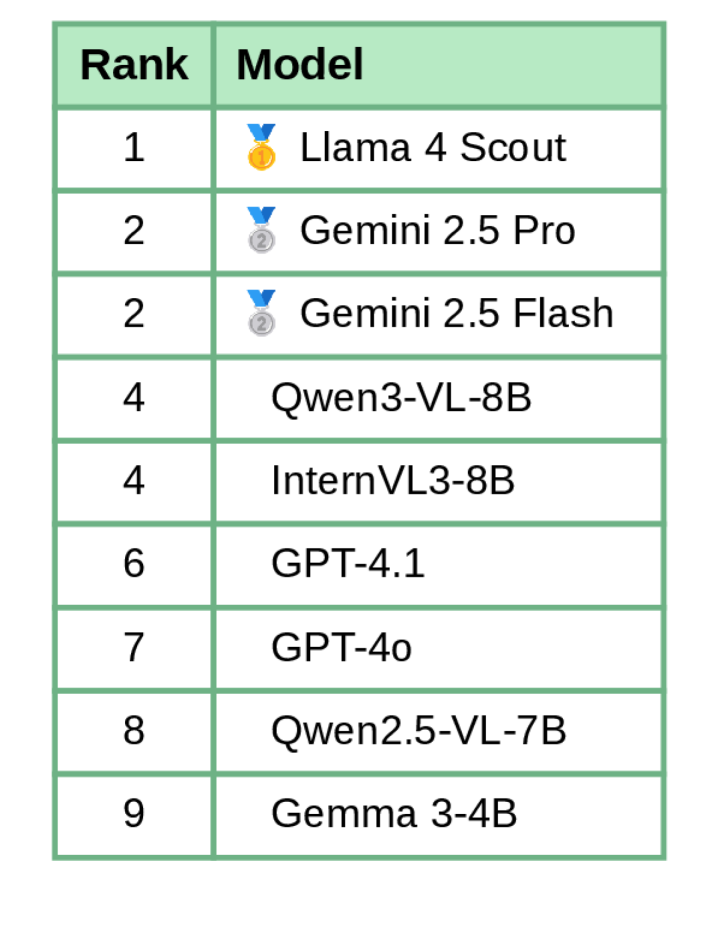Click rank number 7 in the table

[134, 648]
